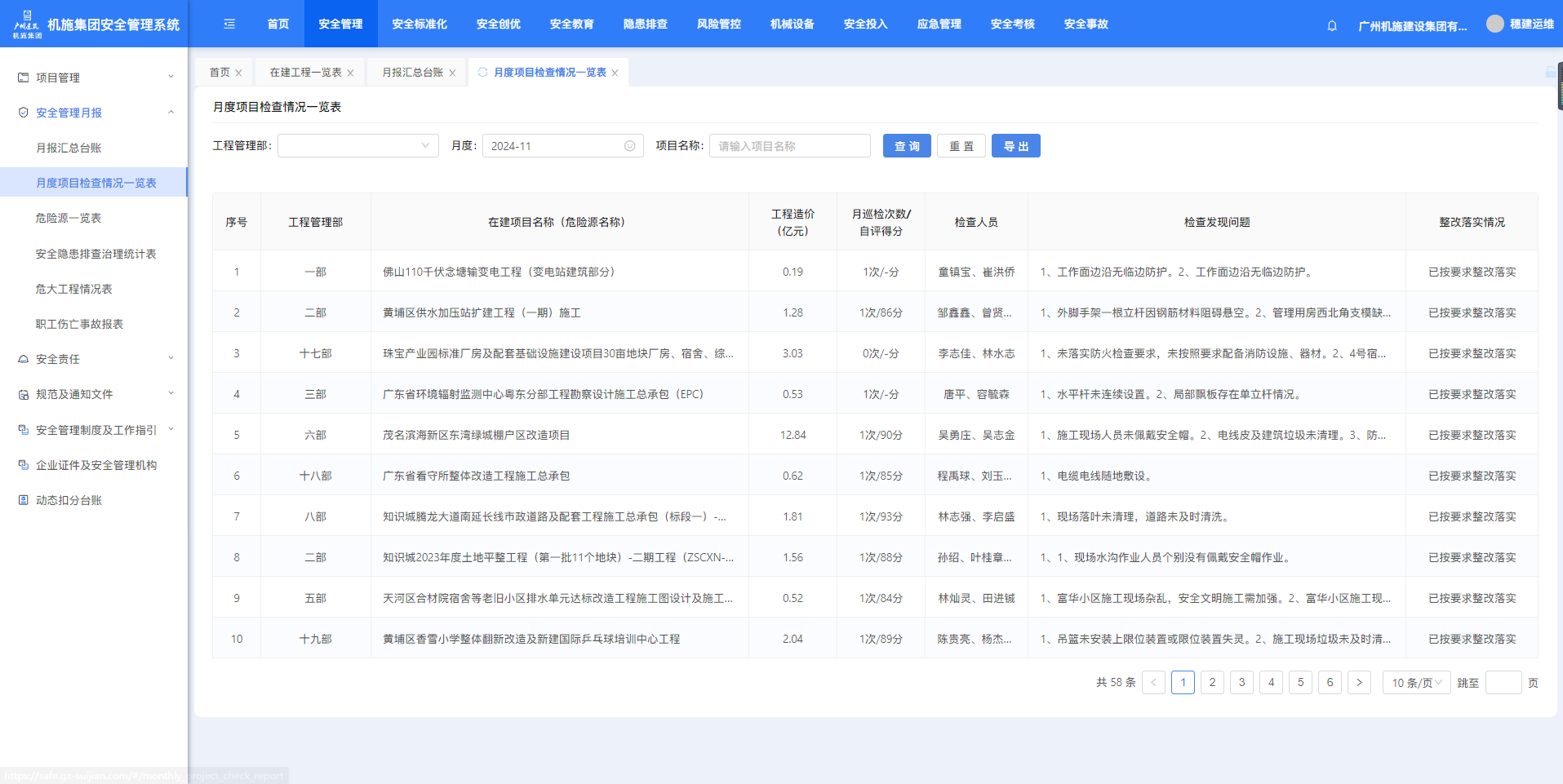The image size is (1563, 784).
Task: Click the sidebar collapse menu icon
Action: (229, 24)
